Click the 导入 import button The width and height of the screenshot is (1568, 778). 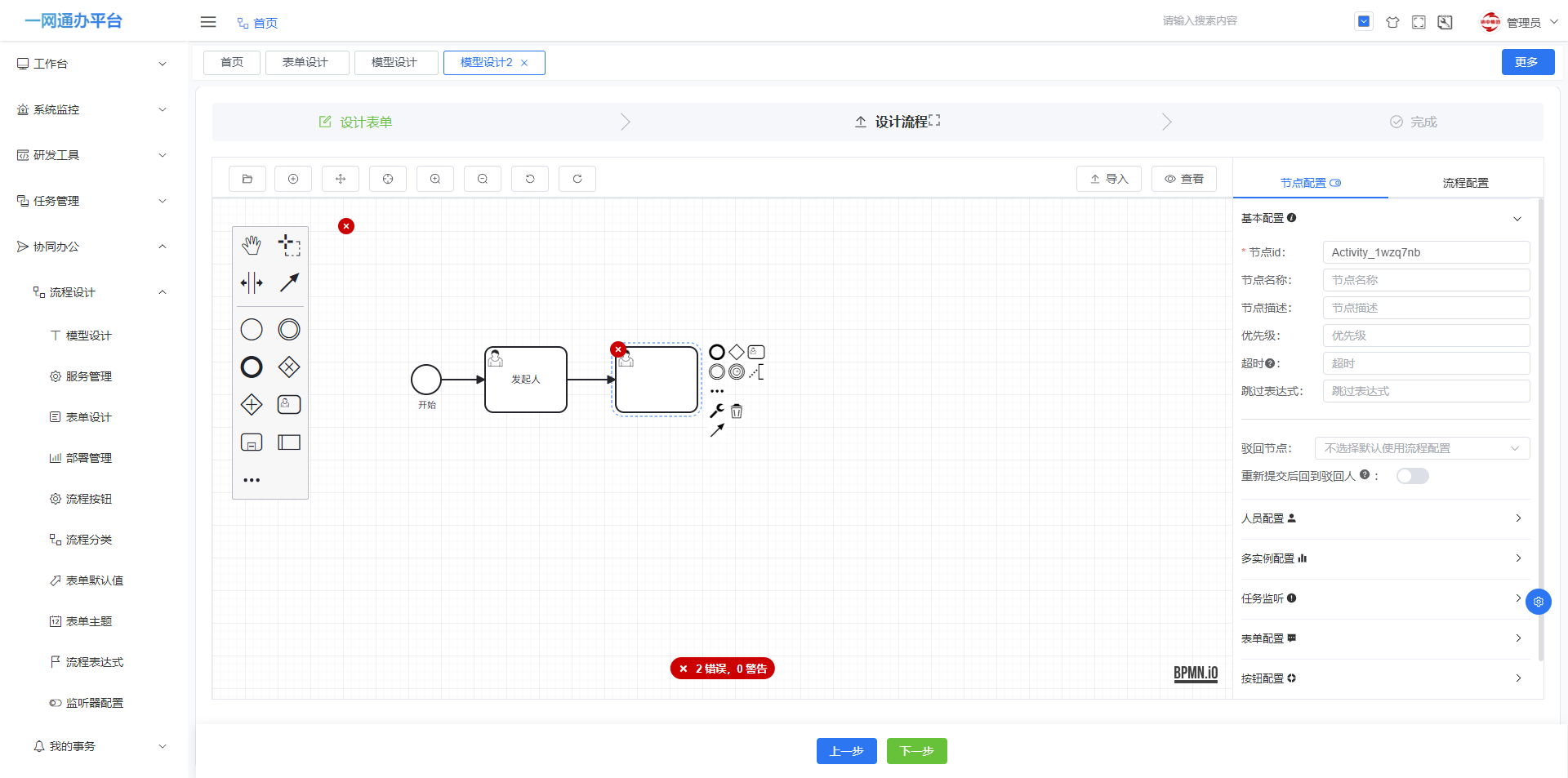(1108, 179)
